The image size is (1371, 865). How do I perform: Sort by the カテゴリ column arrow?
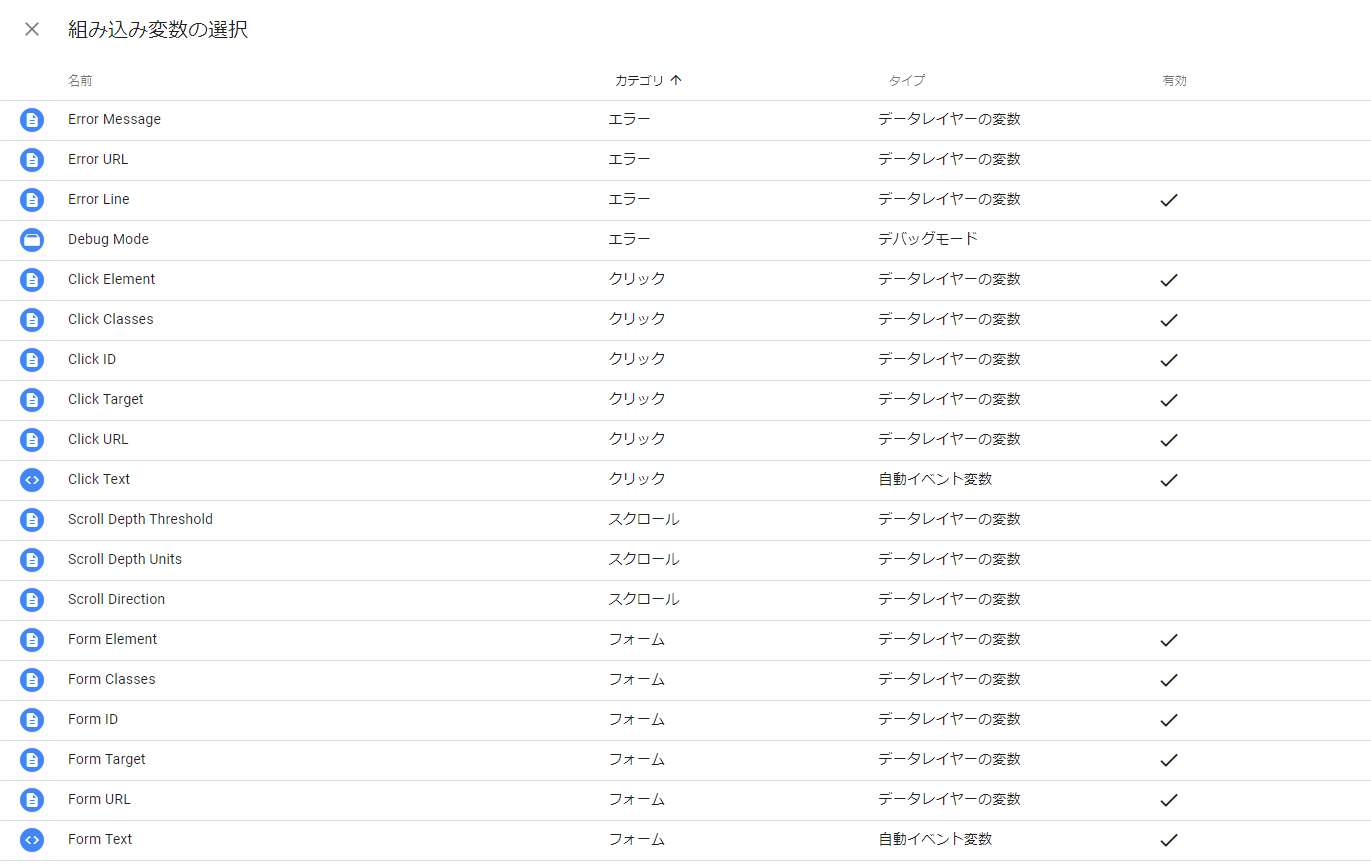(676, 81)
